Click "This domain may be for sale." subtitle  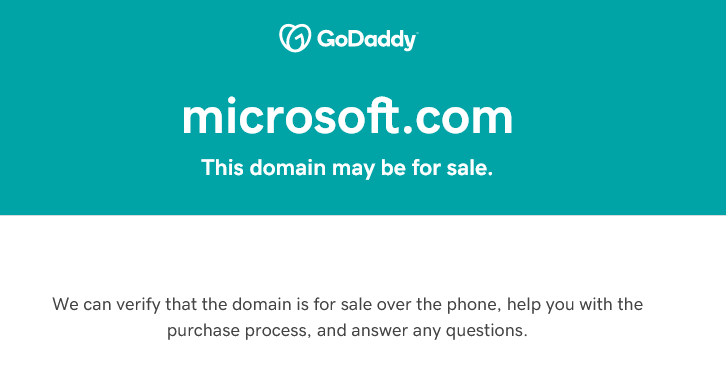[347, 168]
